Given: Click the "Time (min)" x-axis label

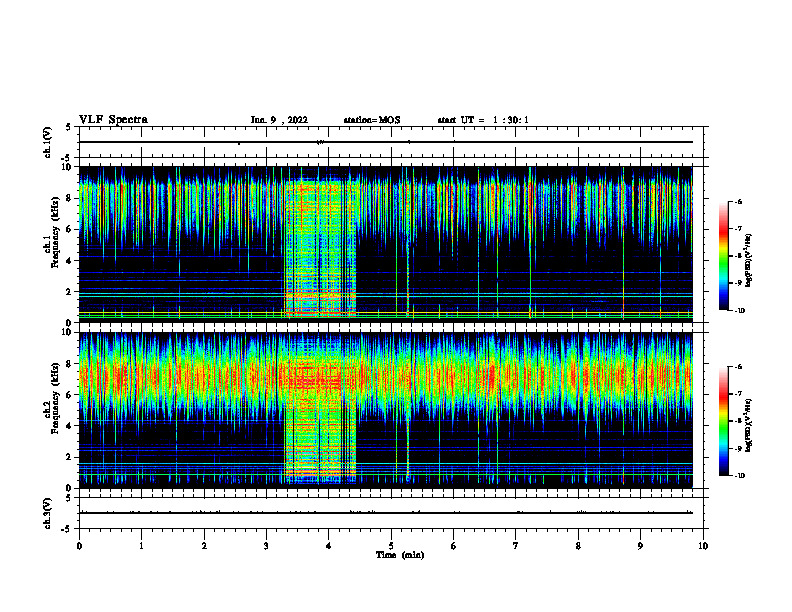Looking at the screenshot, I should coord(400,555).
